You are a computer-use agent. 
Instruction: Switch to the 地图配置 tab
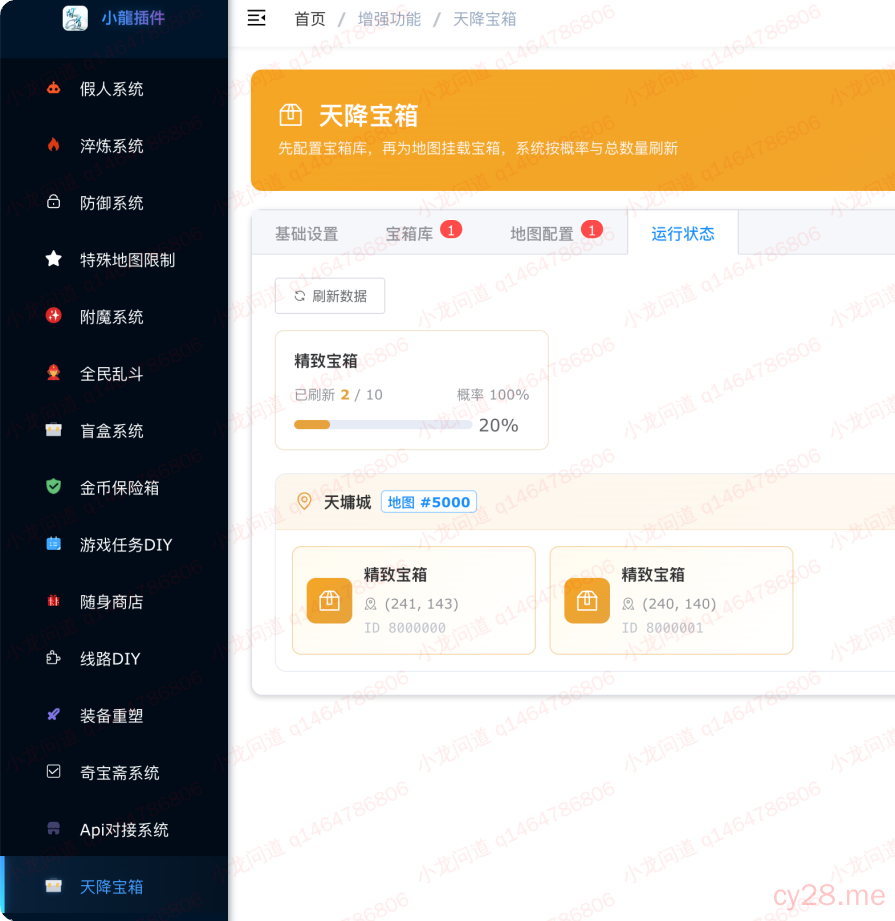[541, 234]
